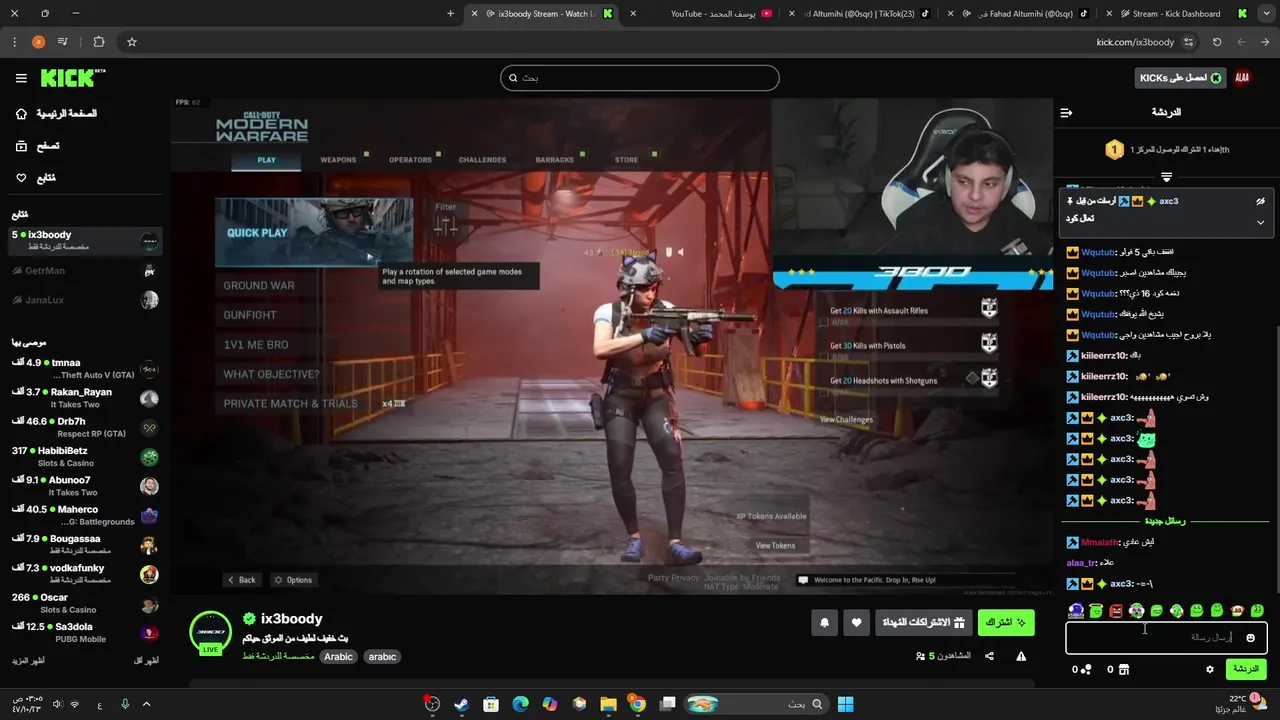This screenshot has height=720, width=1280.
Task: Toggle the microphone tray icon
Action: [125, 704]
